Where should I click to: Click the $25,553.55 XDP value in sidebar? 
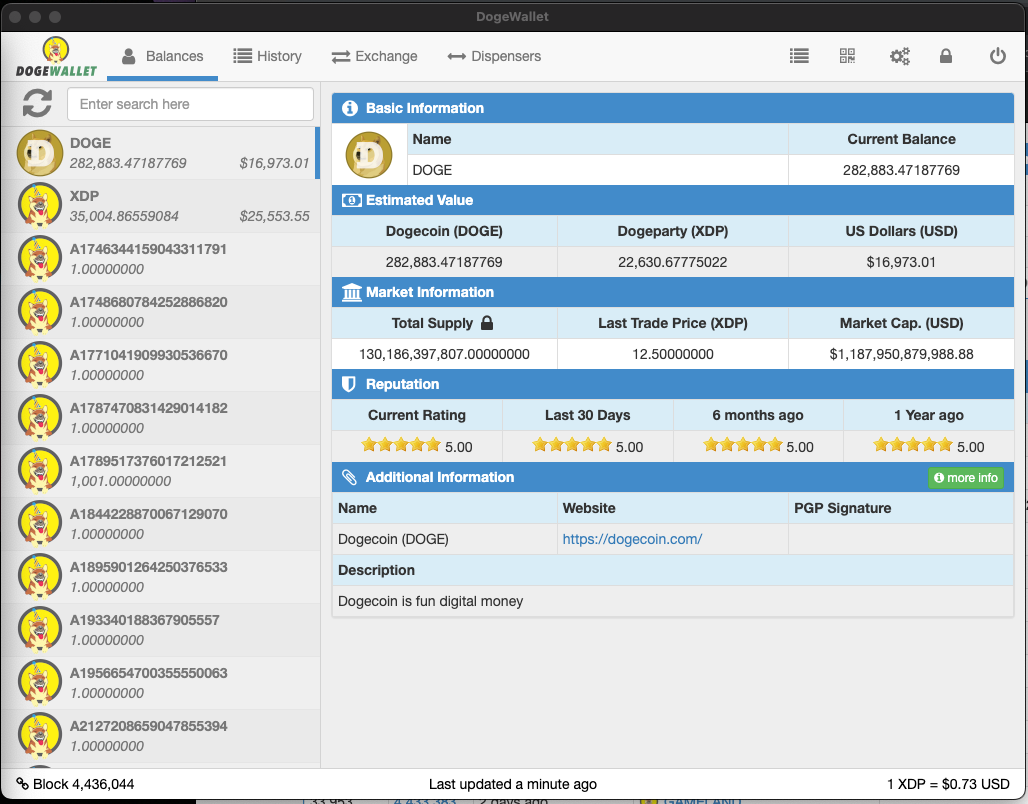coord(274,216)
